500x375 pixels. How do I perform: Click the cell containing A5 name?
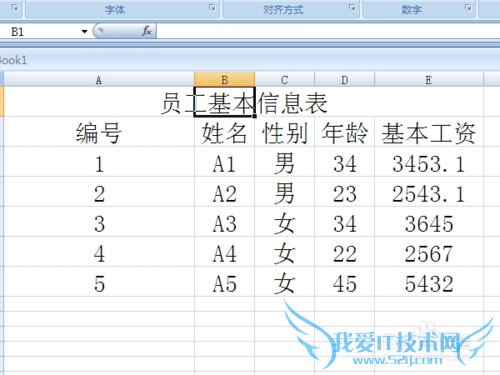[x=225, y=282]
